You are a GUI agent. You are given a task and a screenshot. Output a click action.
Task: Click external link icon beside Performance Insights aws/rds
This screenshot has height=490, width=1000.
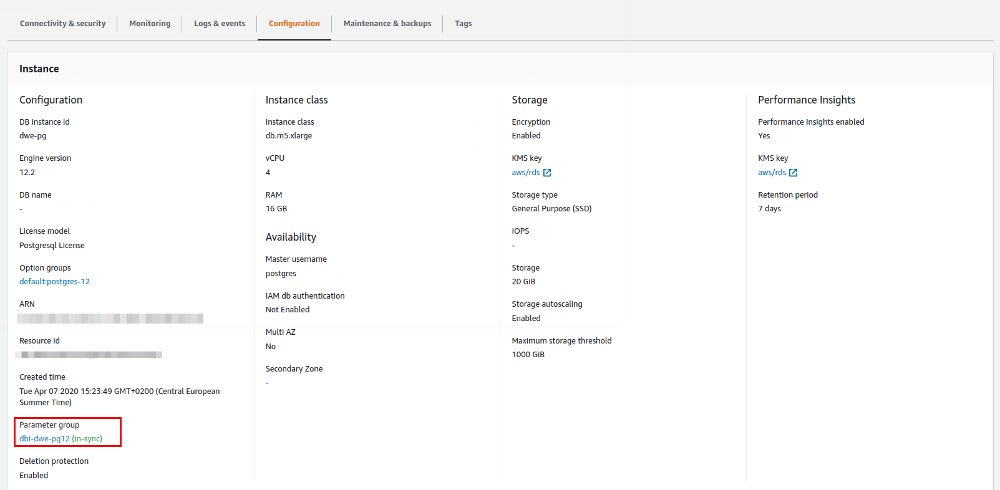793,173
